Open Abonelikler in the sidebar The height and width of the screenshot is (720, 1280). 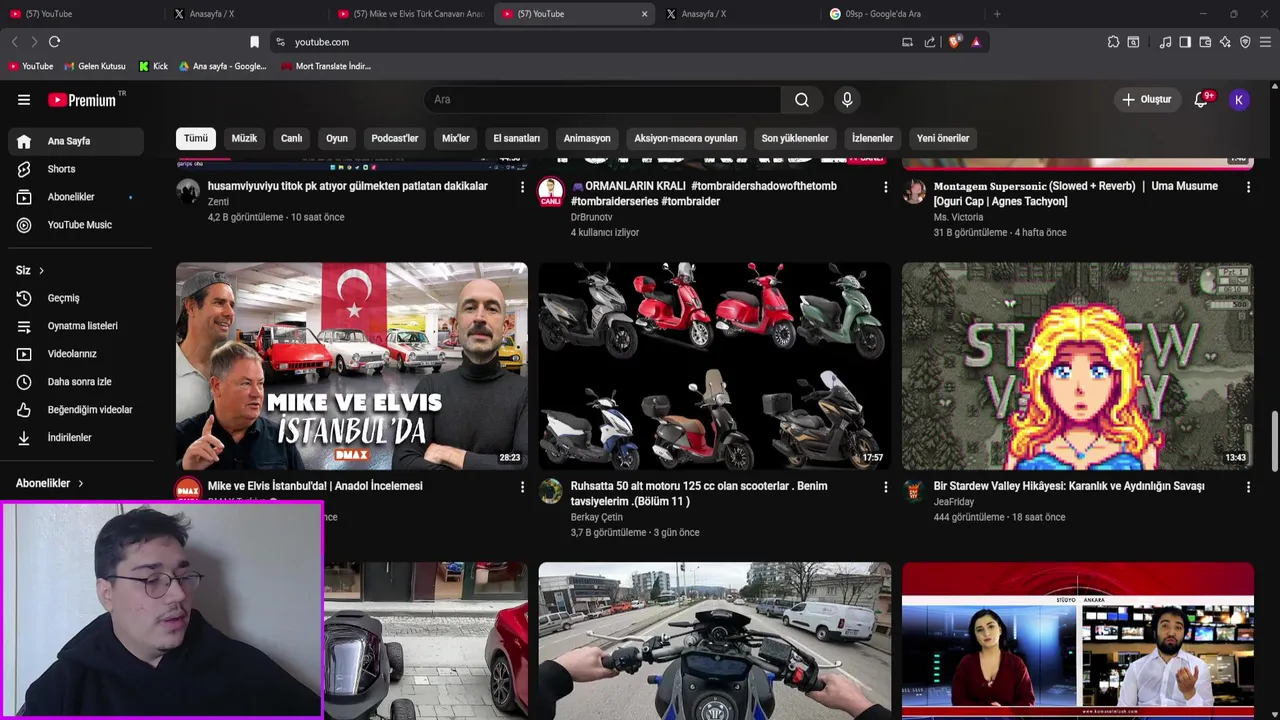click(77, 197)
